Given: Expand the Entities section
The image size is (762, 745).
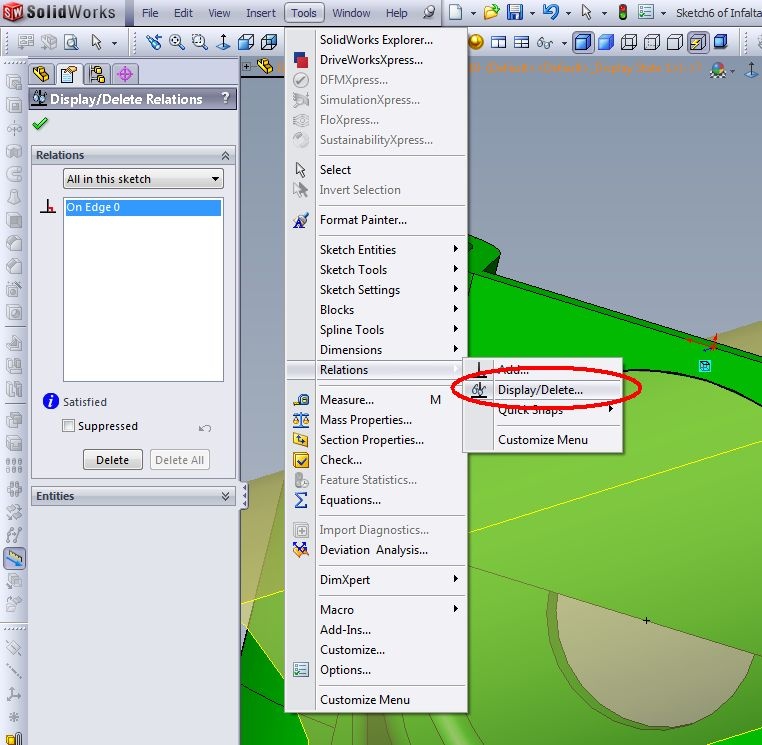Looking at the screenshot, I should (225, 496).
